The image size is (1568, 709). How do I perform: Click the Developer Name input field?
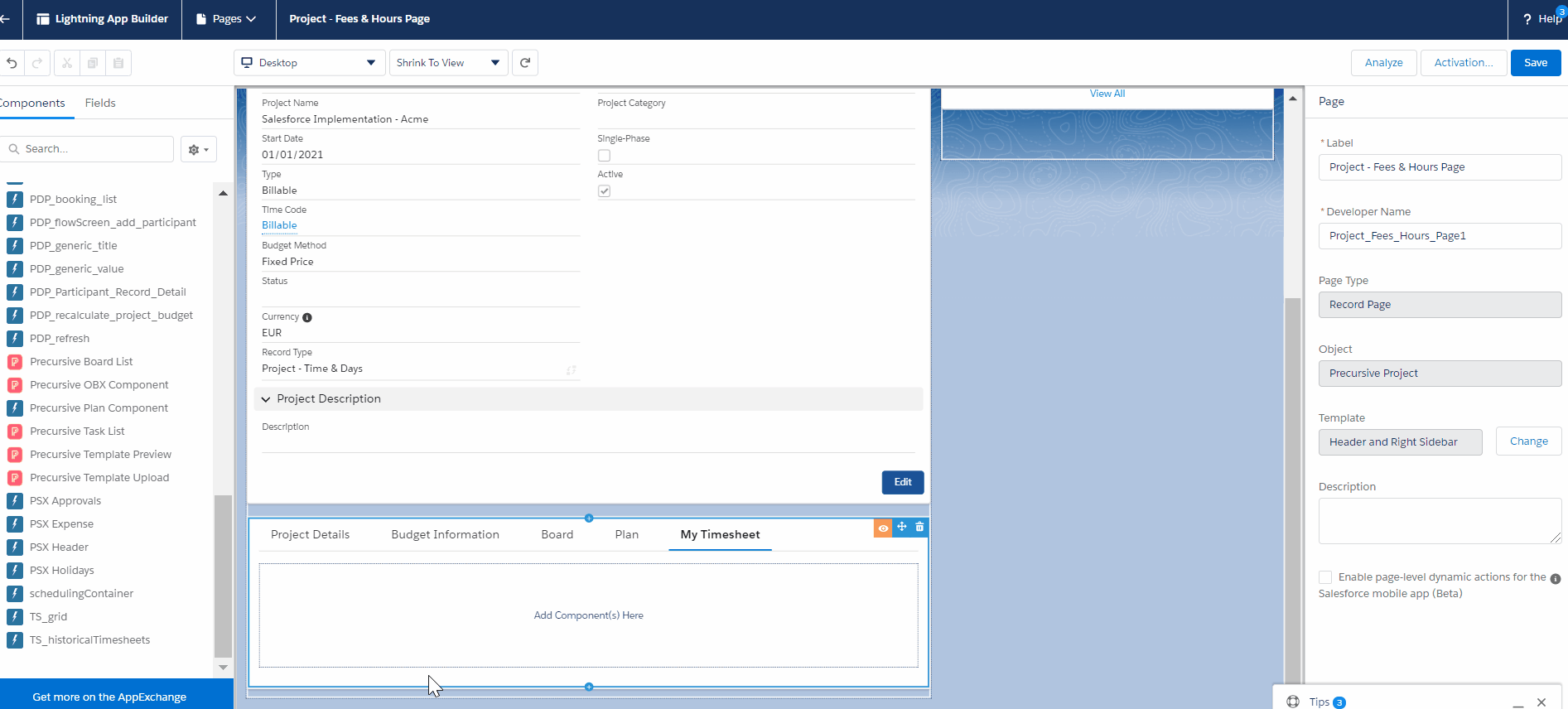pyautogui.click(x=1440, y=236)
